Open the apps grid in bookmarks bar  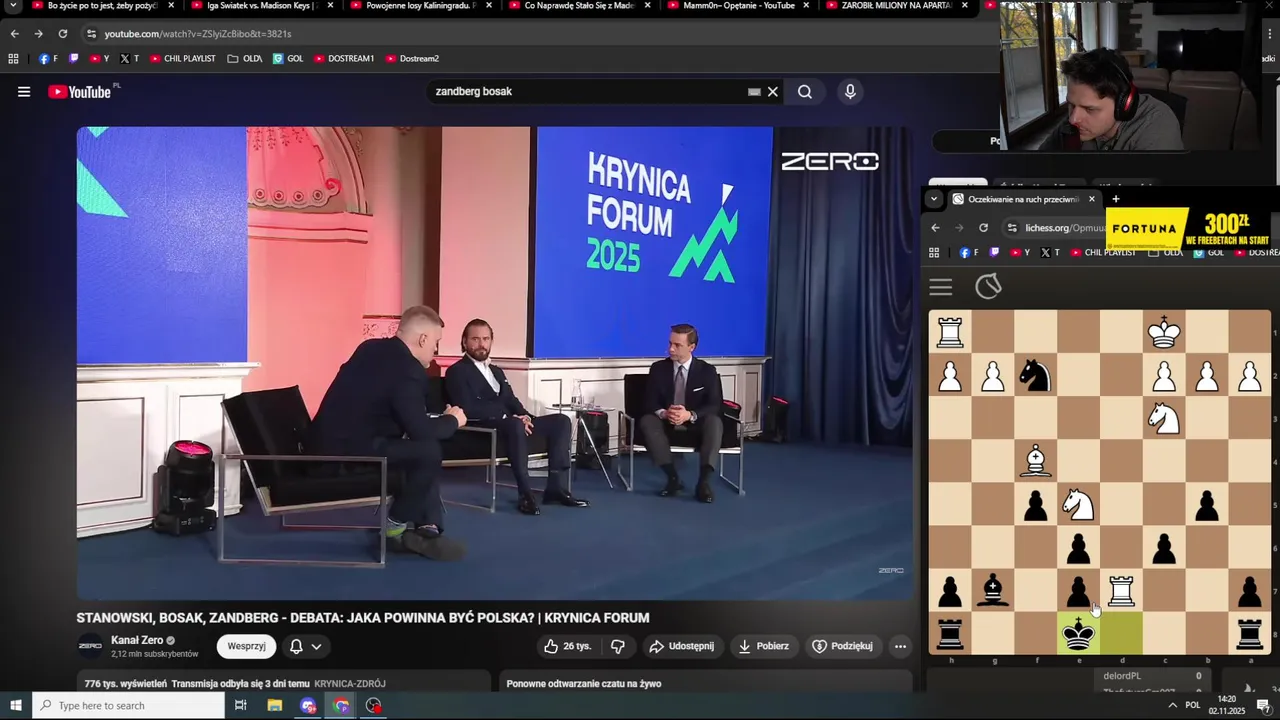pyautogui.click(x=13, y=59)
